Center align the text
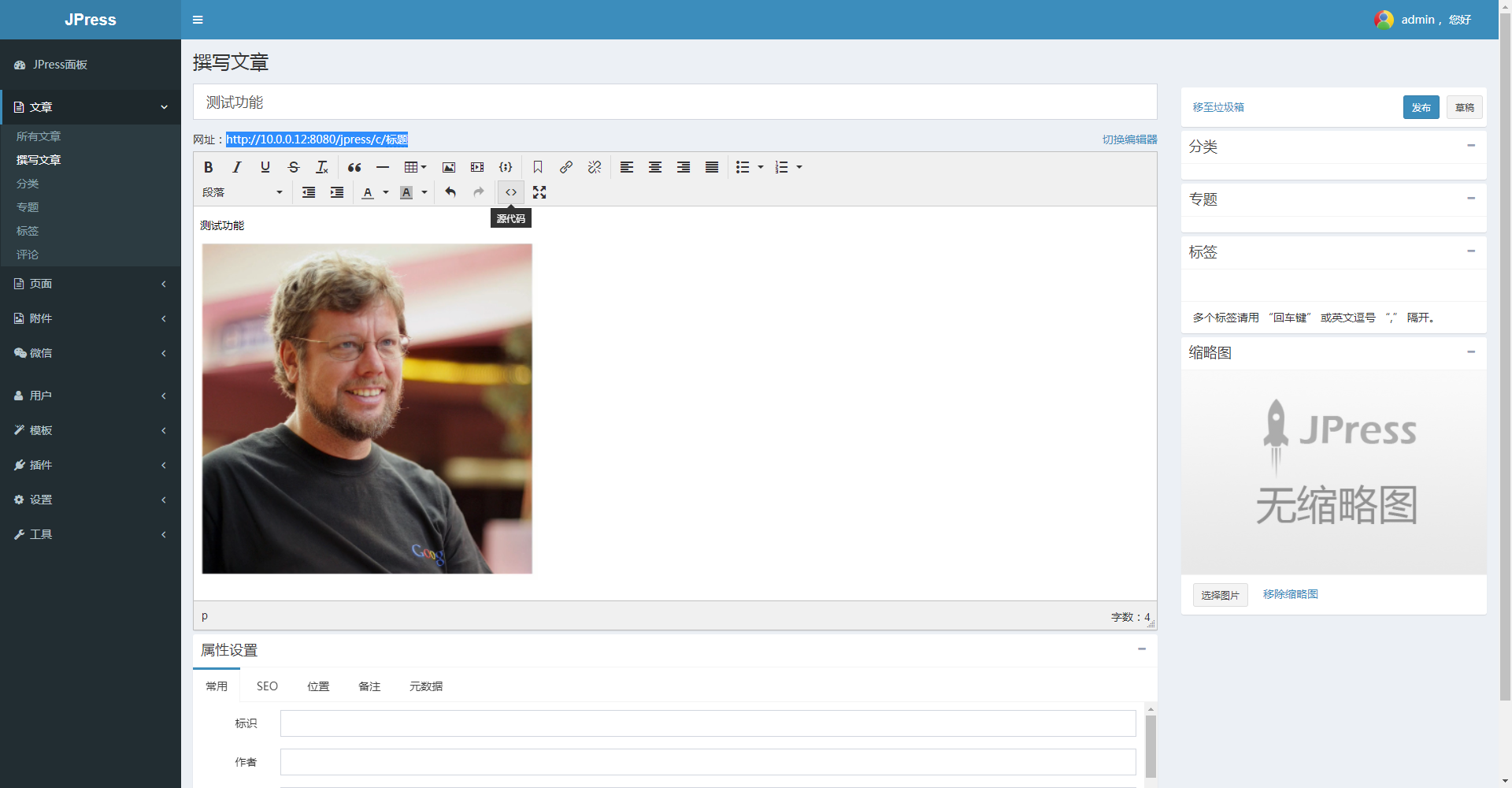The image size is (1512, 788). (x=655, y=167)
